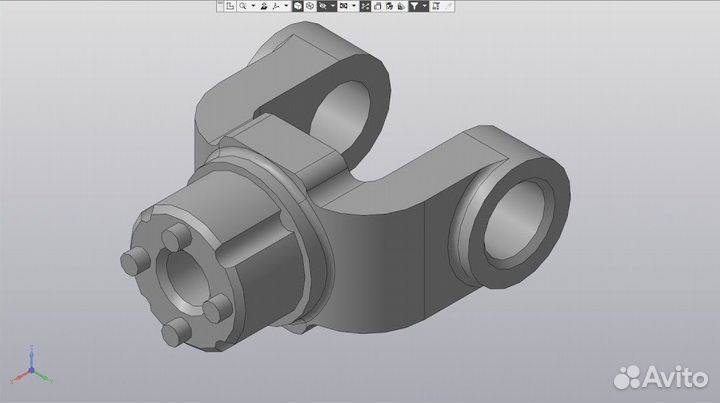The image size is (720, 403).
Task: Click the toolbar drag handle at left end
Action: 217,6
